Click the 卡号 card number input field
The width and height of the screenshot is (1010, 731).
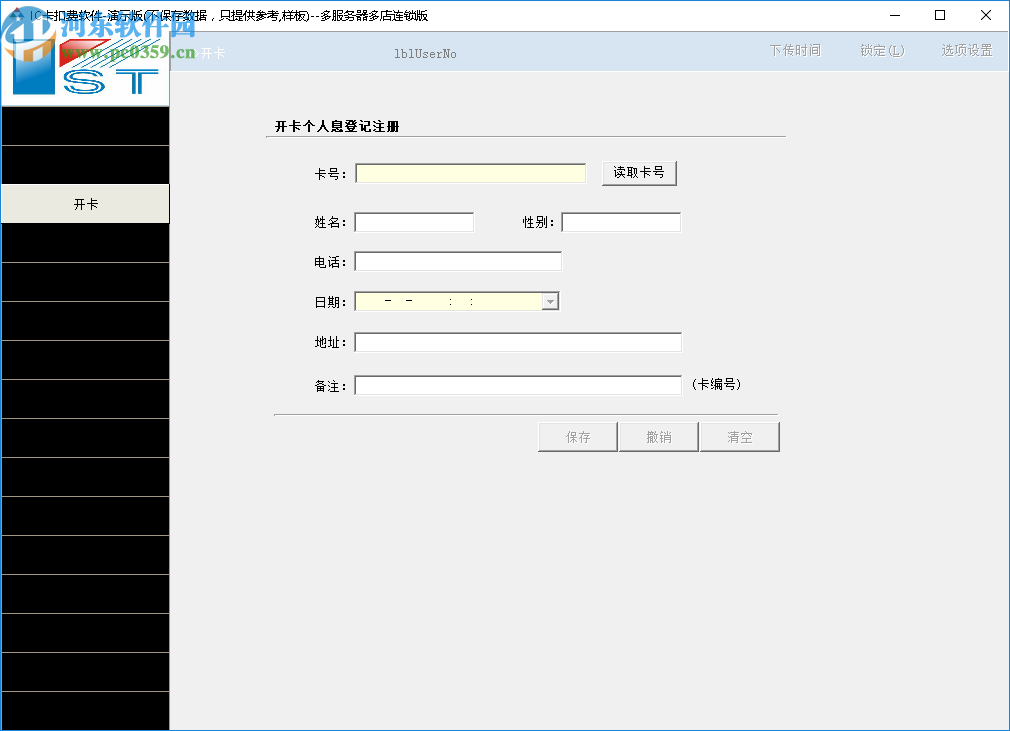click(x=470, y=172)
